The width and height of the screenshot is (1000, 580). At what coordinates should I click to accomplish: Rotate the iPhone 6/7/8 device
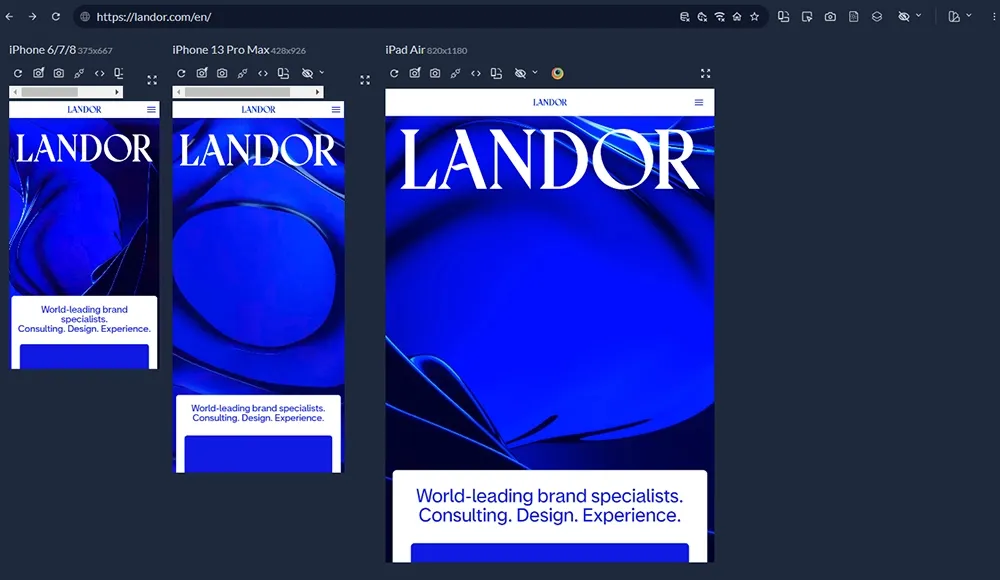point(119,73)
